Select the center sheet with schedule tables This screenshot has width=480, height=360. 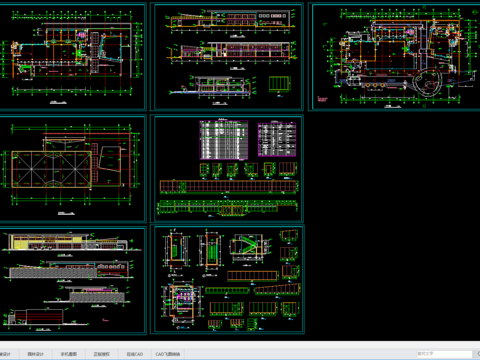pos(227,169)
